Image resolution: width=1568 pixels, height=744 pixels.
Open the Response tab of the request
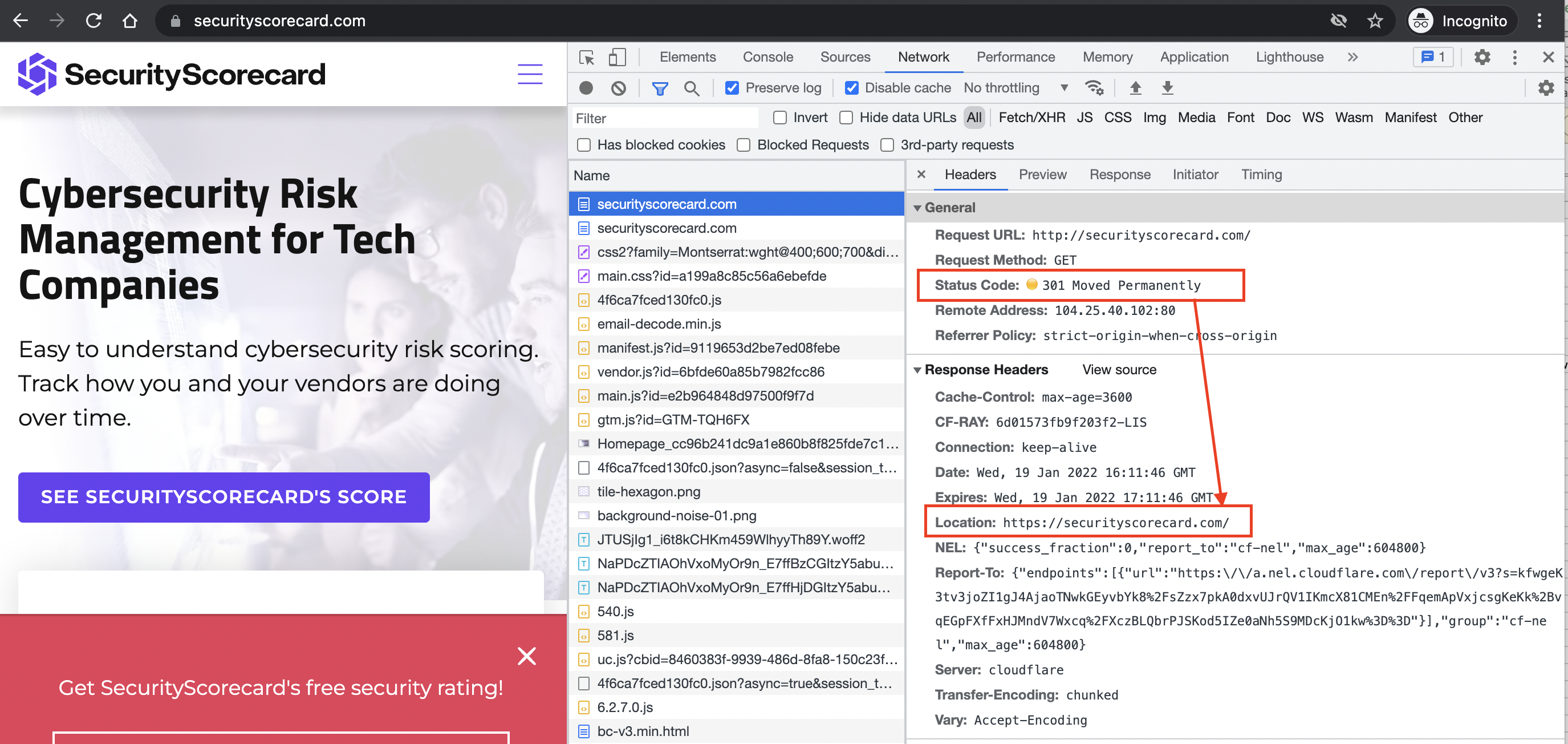[1119, 174]
